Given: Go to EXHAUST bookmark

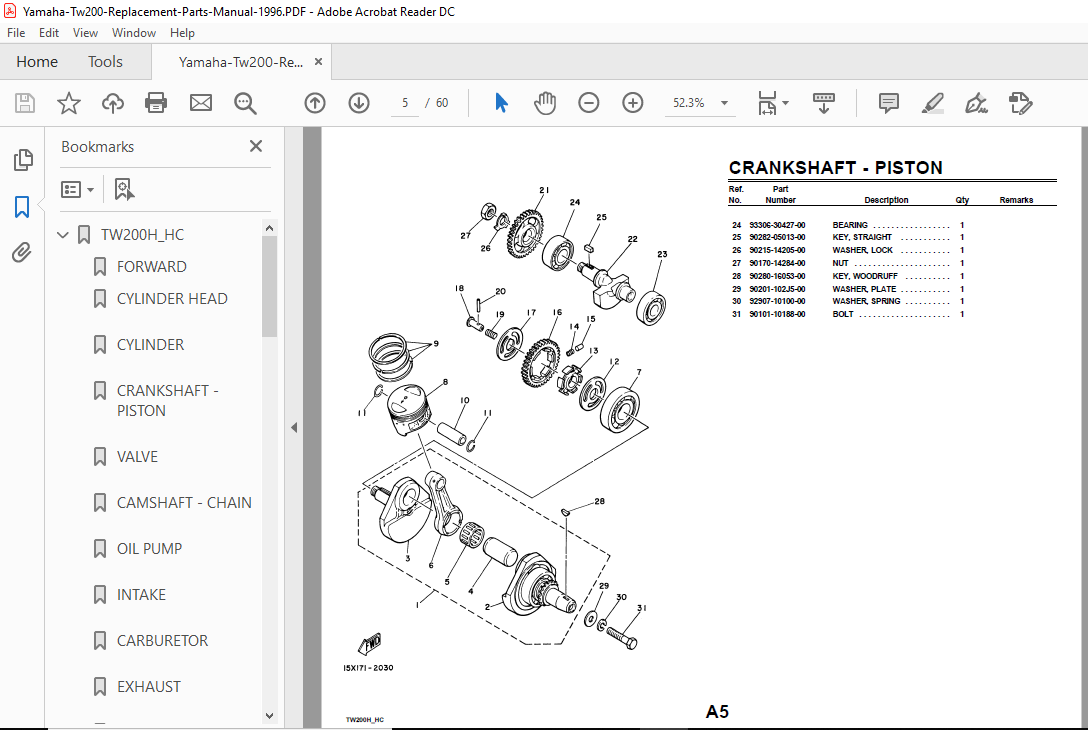Looking at the screenshot, I should click(148, 686).
